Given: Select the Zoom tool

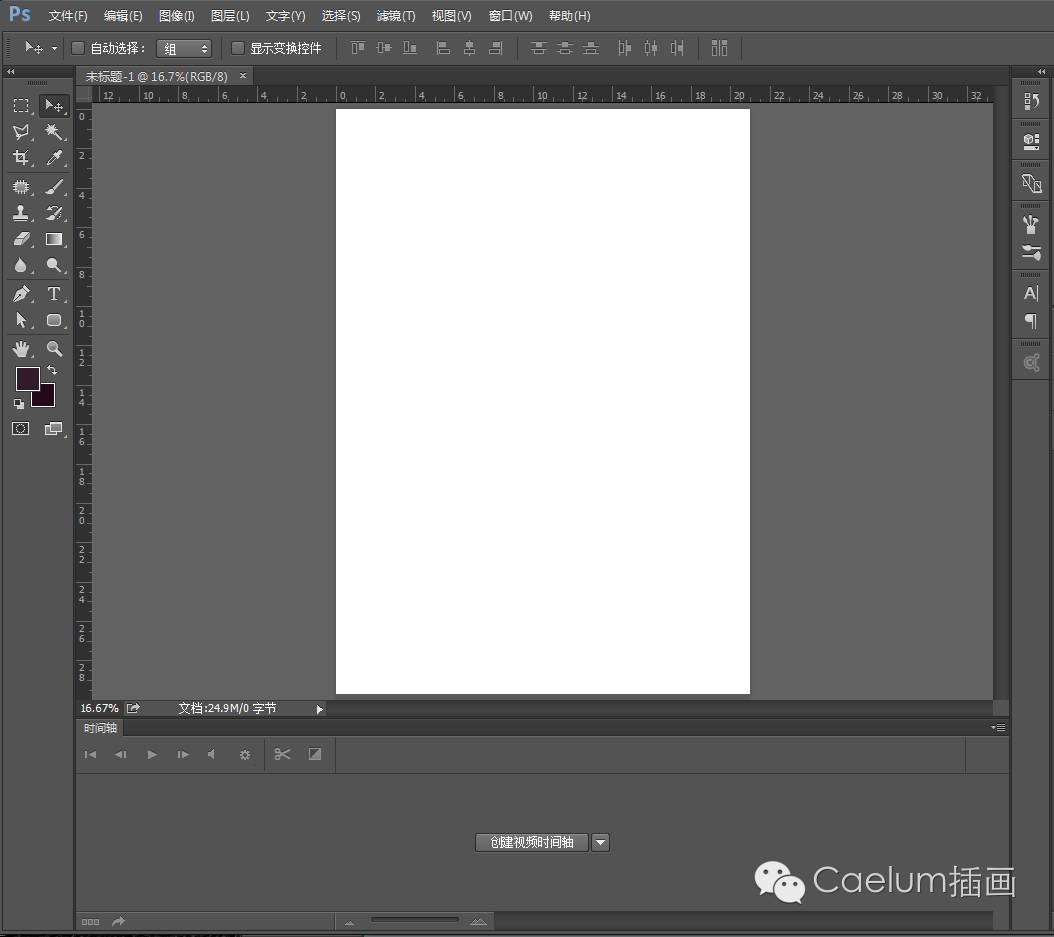Looking at the screenshot, I should [x=55, y=349].
